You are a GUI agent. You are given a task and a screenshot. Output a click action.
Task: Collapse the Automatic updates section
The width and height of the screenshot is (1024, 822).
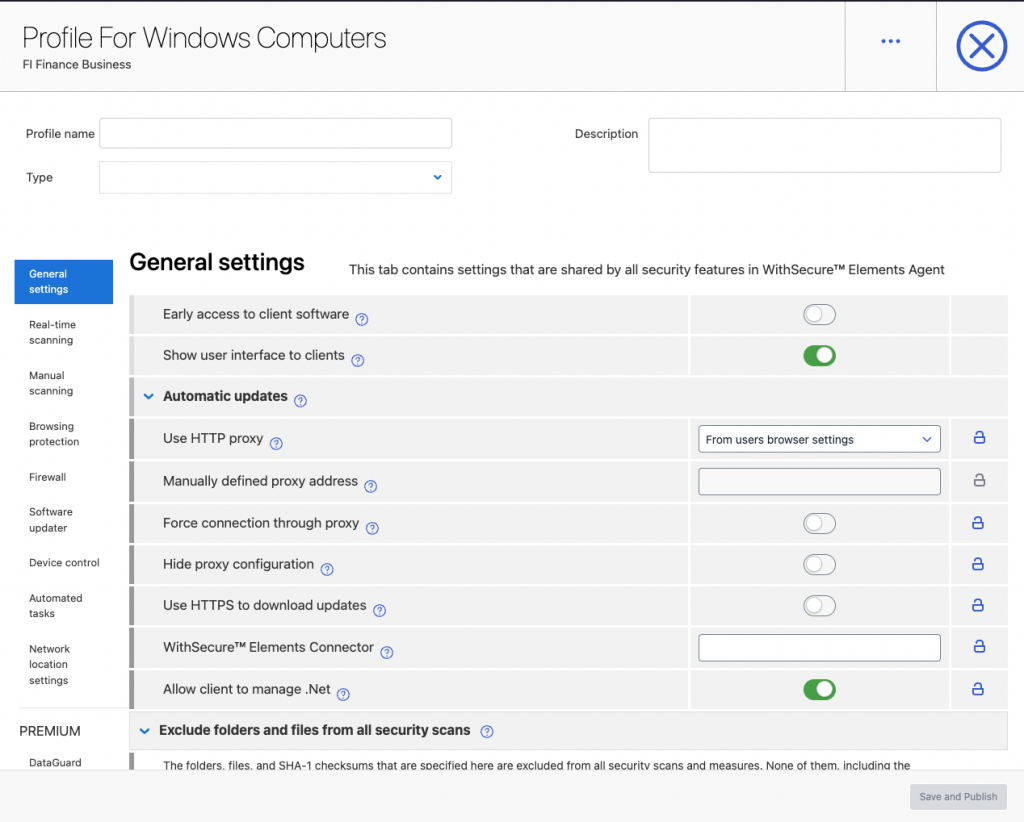coord(149,396)
